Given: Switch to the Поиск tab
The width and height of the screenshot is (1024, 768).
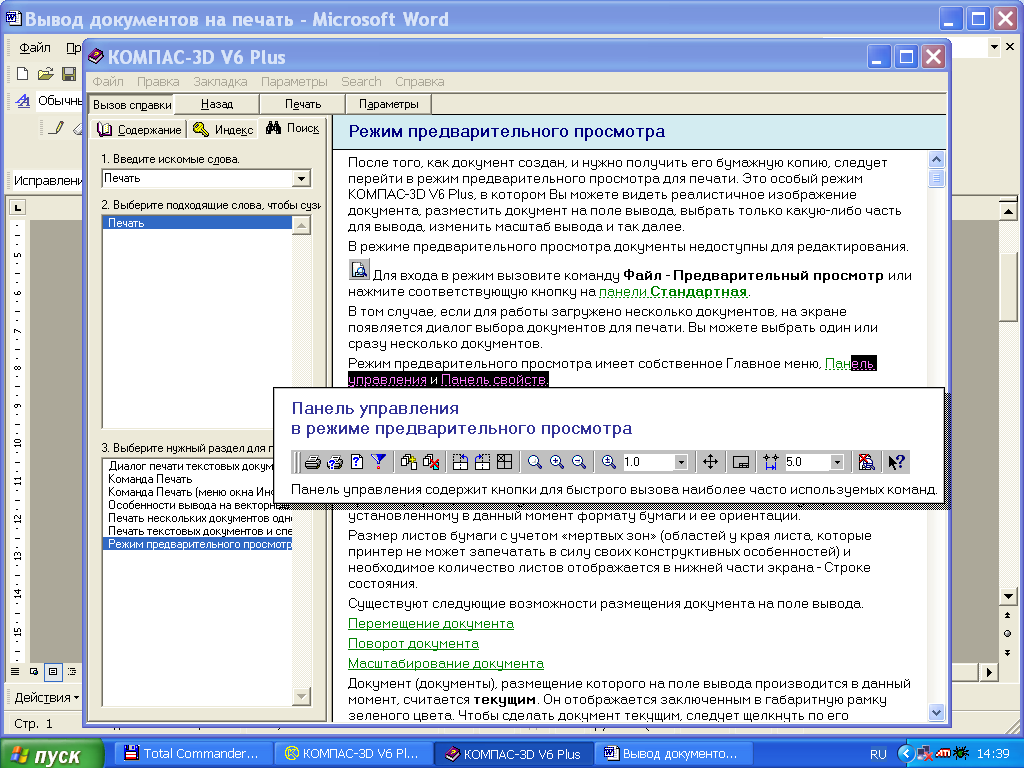Looking at the screenshot, I should (x=293, y=128).
